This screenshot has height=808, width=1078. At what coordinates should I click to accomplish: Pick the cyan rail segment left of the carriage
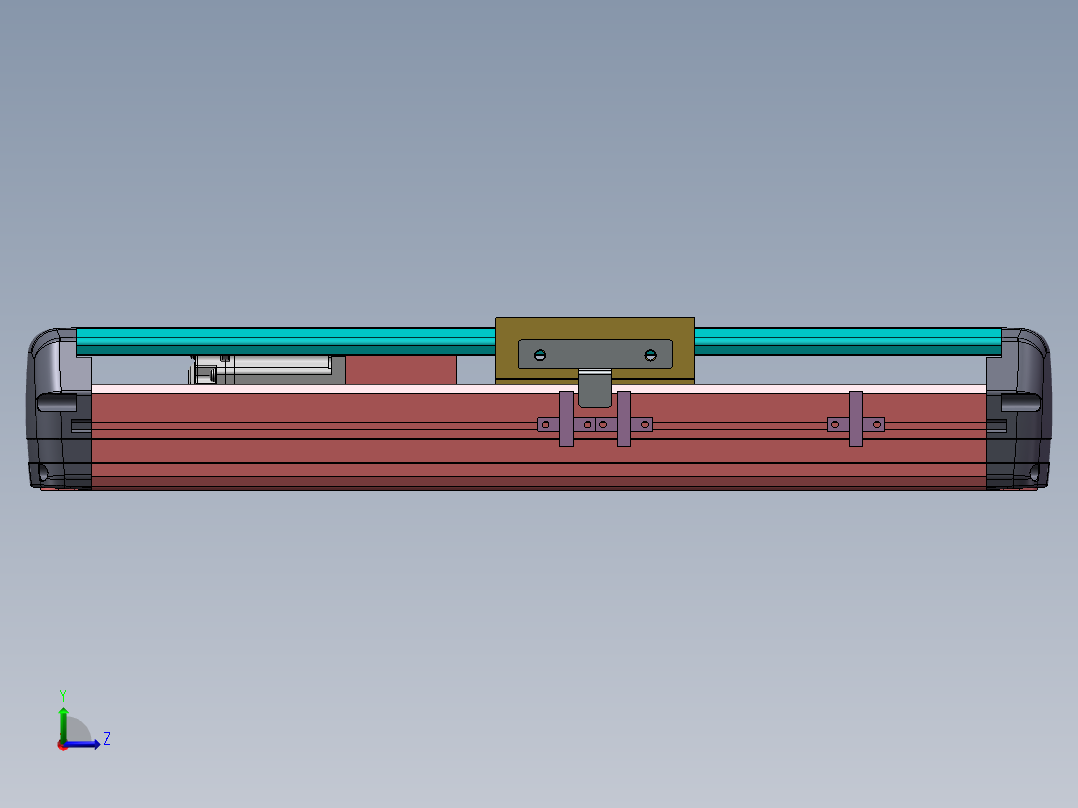click(x=285, y=341)
